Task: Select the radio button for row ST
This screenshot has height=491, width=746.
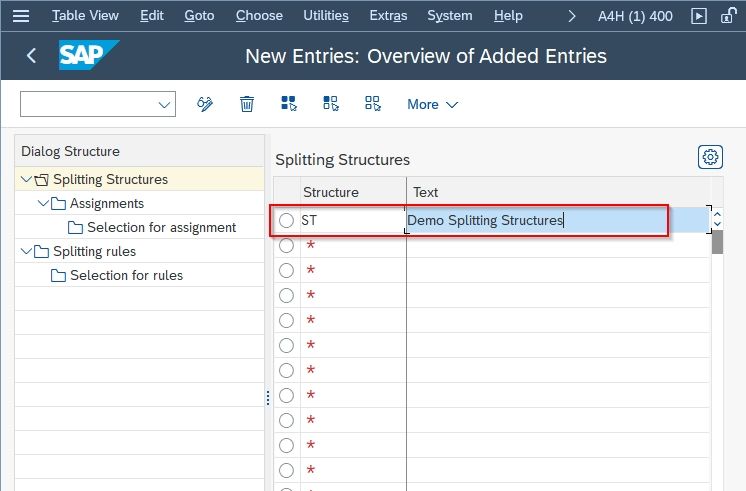Action: tap(286, 220)
